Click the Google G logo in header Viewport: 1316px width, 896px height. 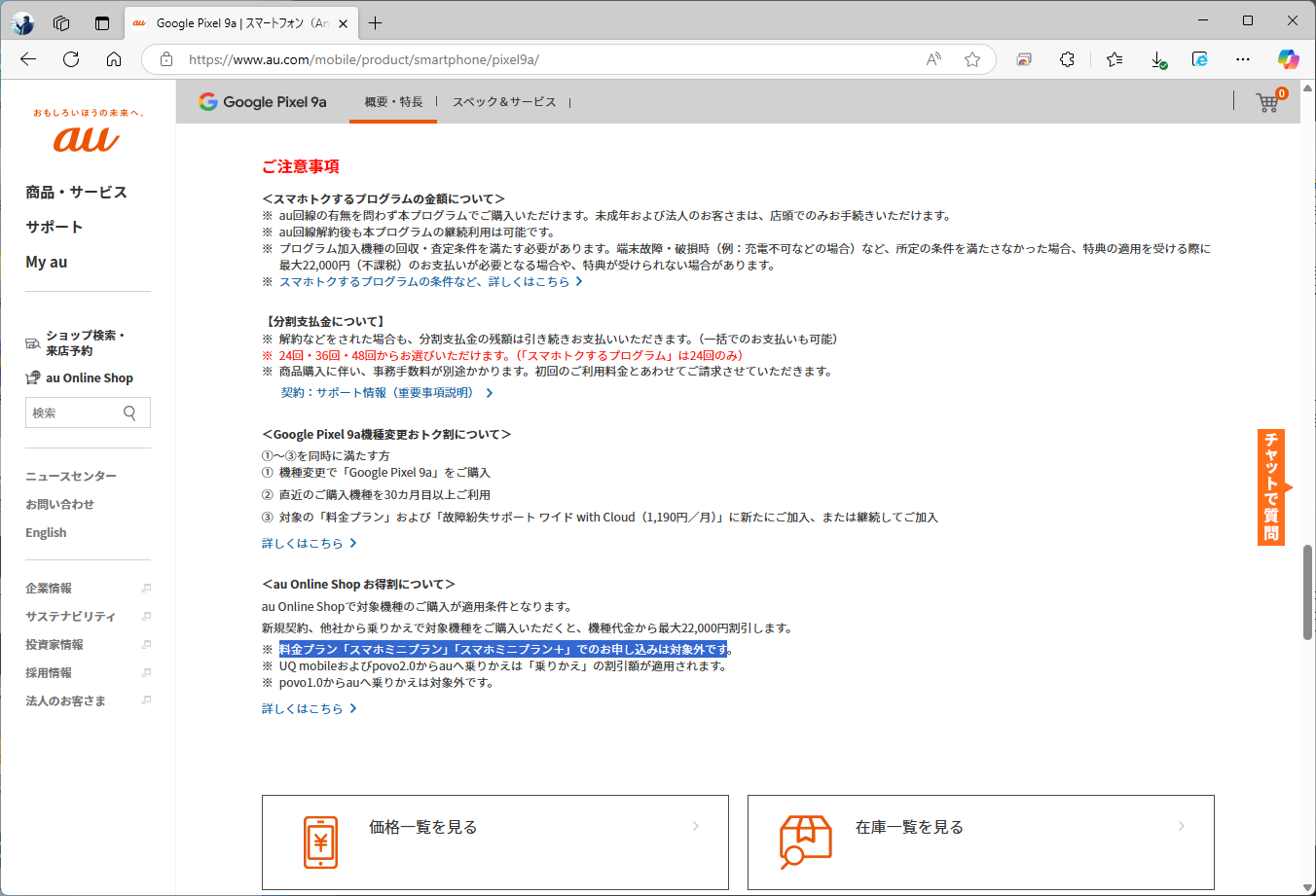(x=207, y=101)
